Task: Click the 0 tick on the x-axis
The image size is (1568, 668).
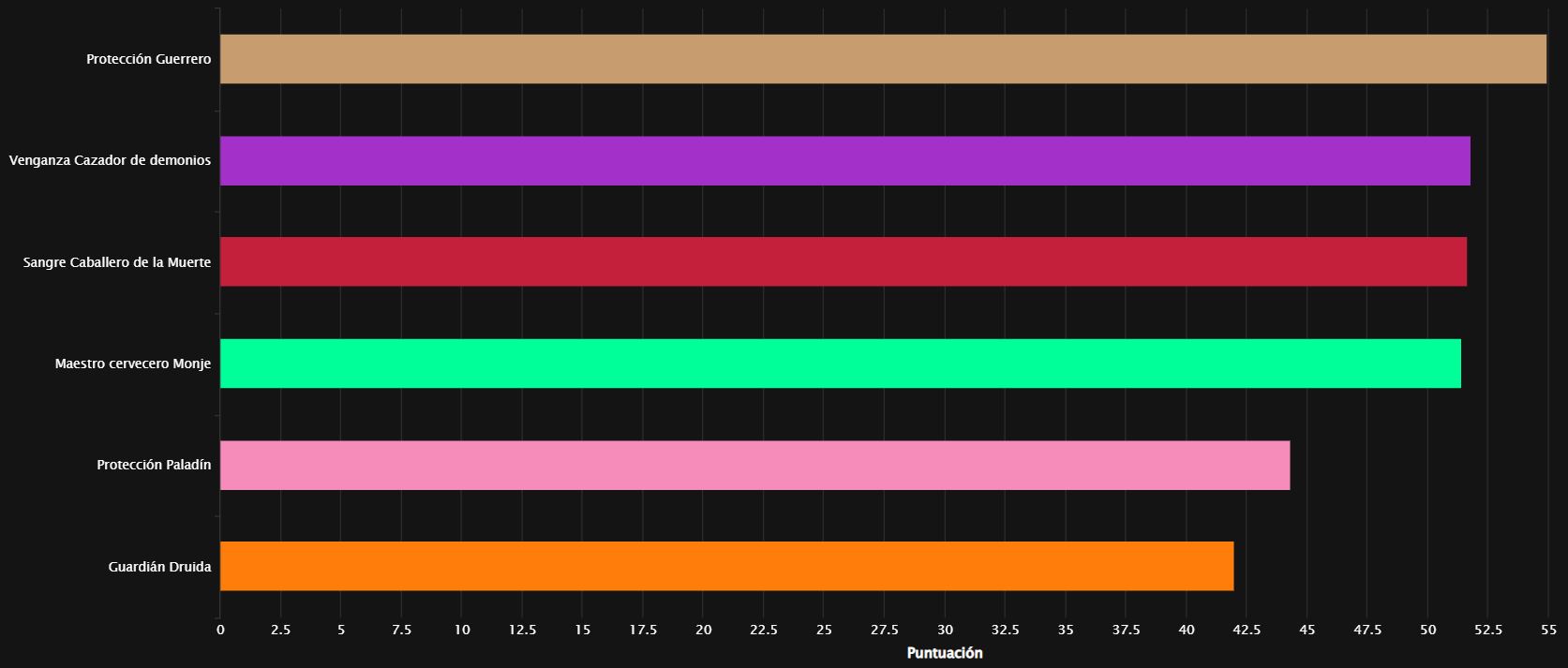Action: (220, 630)
